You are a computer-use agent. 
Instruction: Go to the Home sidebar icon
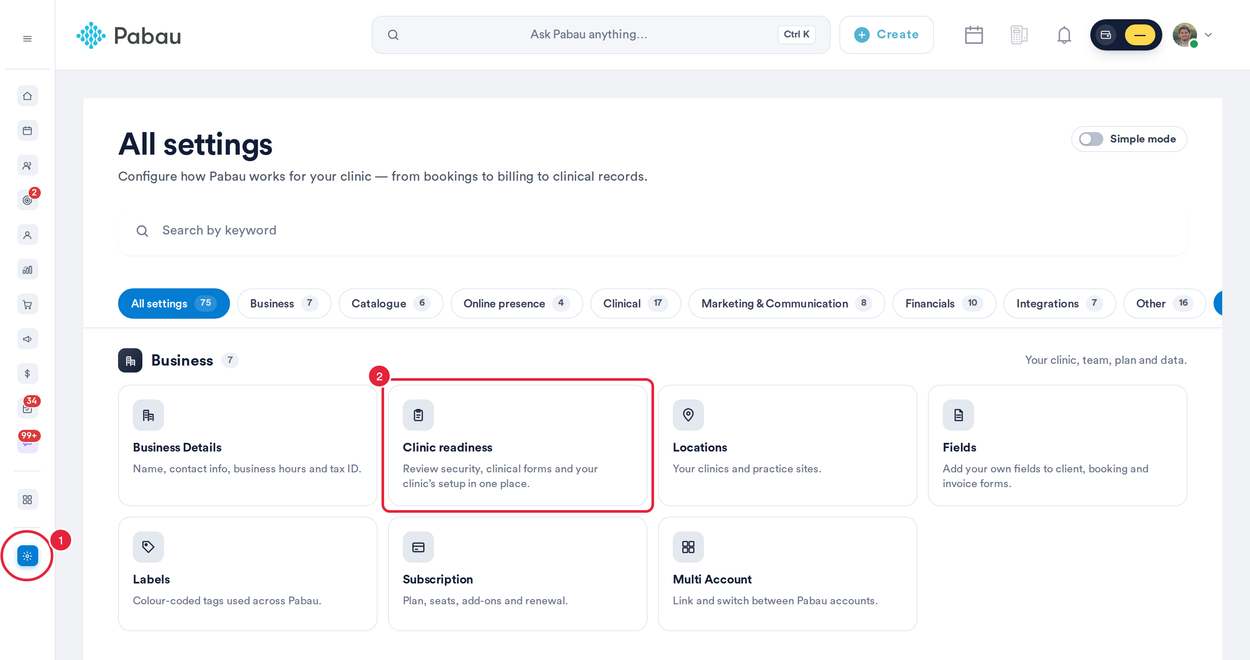[27, 96]
